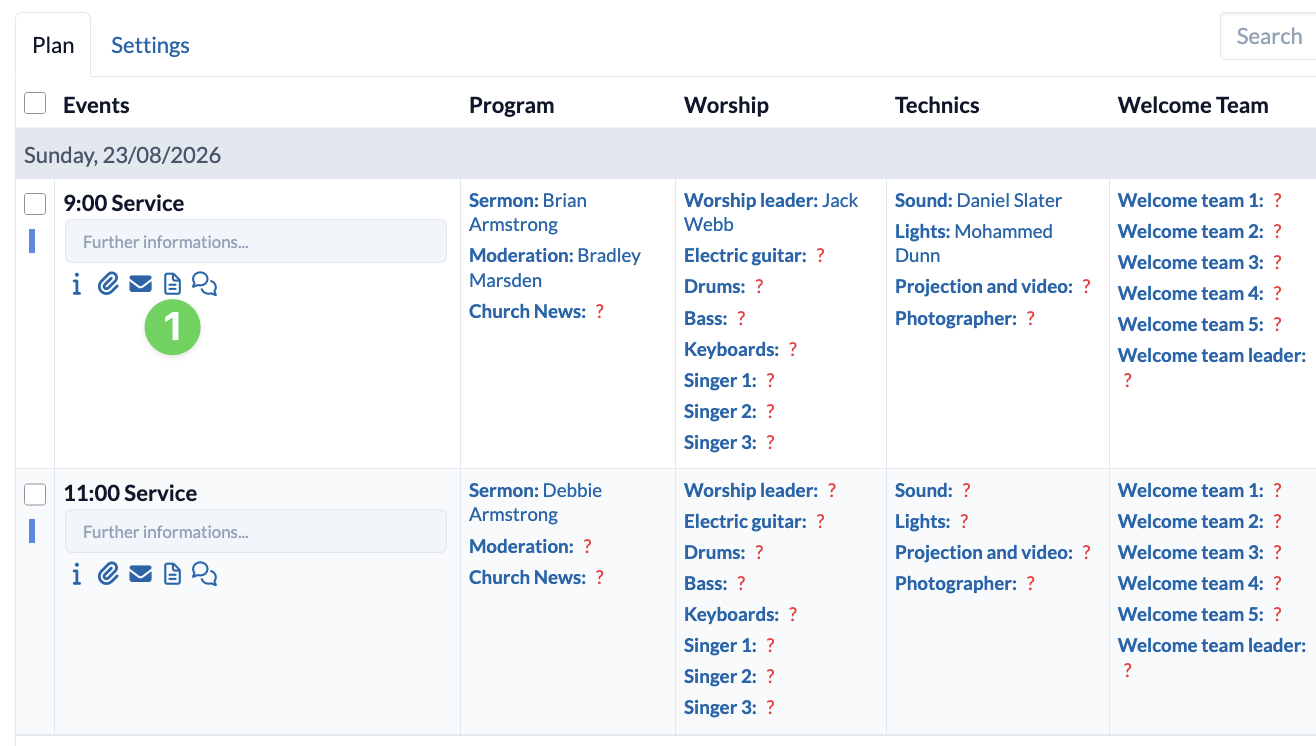This screenshot has height=746, width=1316.
Task: Assign Electric guitar for 11:00 Service
Action: [755, 521]
